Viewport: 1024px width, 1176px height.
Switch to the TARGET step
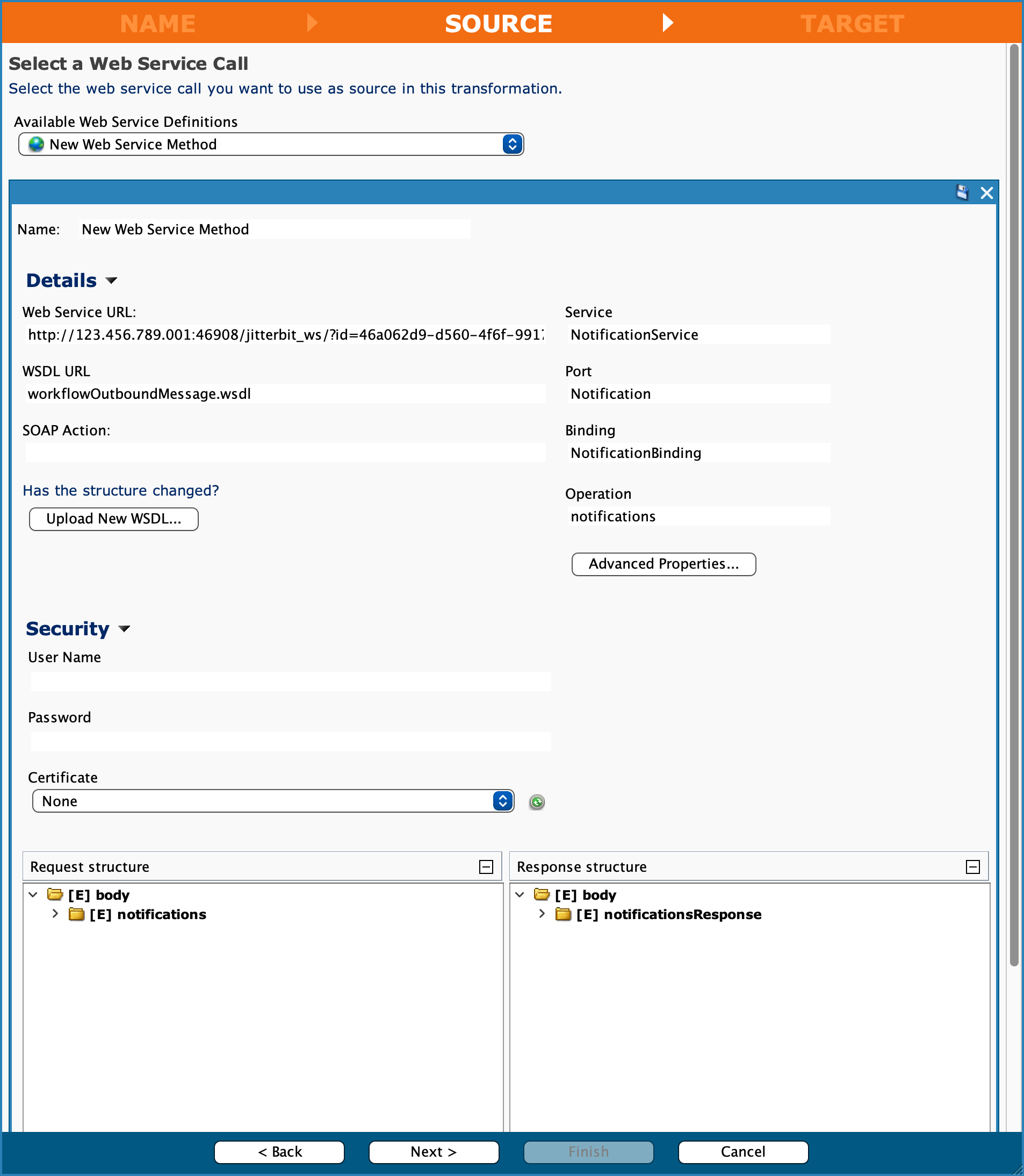pos(852,24)
